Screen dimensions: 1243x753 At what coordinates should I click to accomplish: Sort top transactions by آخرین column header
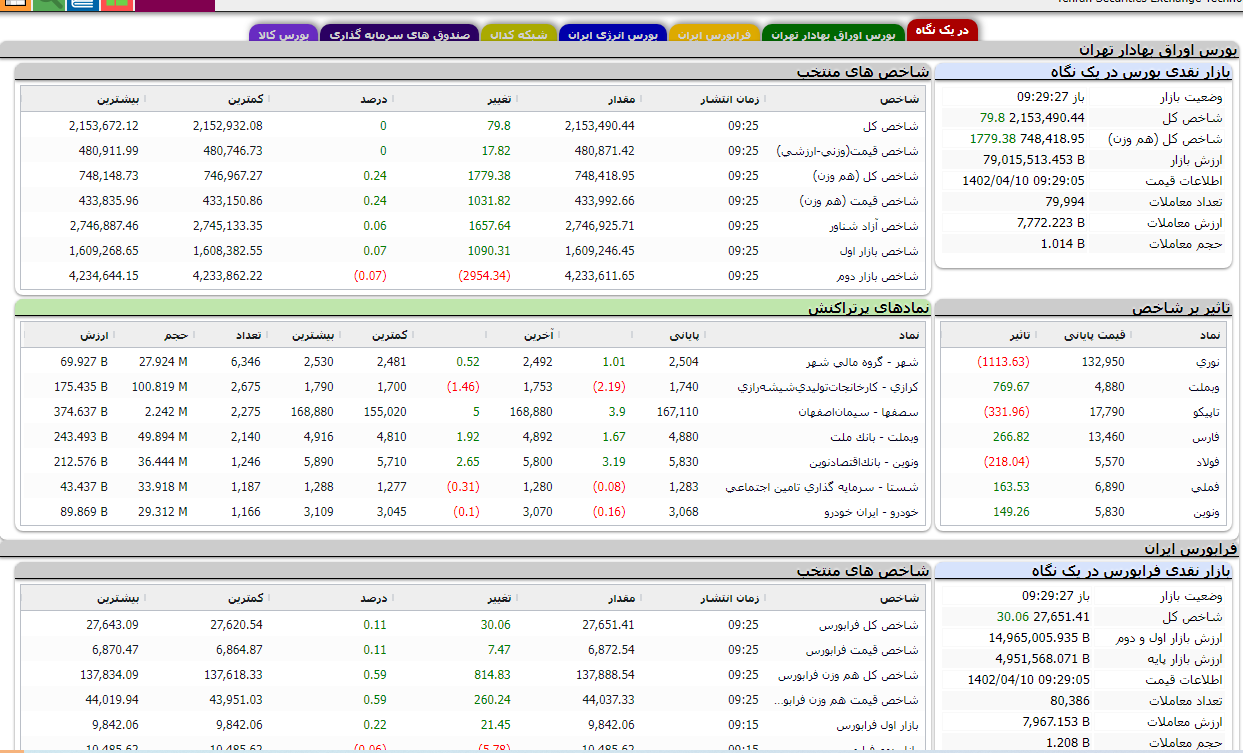click(538, 335)
